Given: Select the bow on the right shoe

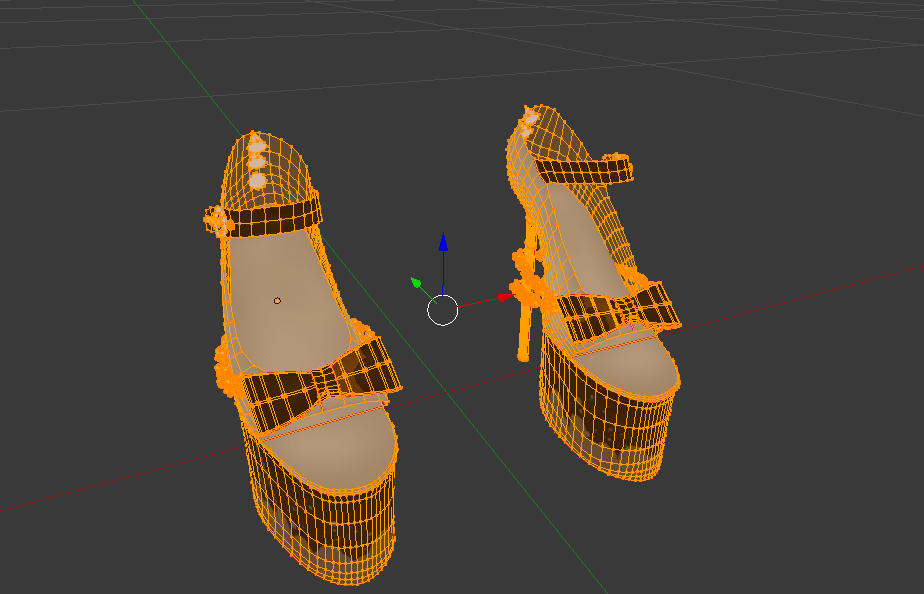Looking at the screenshot, I should point(618,311).
